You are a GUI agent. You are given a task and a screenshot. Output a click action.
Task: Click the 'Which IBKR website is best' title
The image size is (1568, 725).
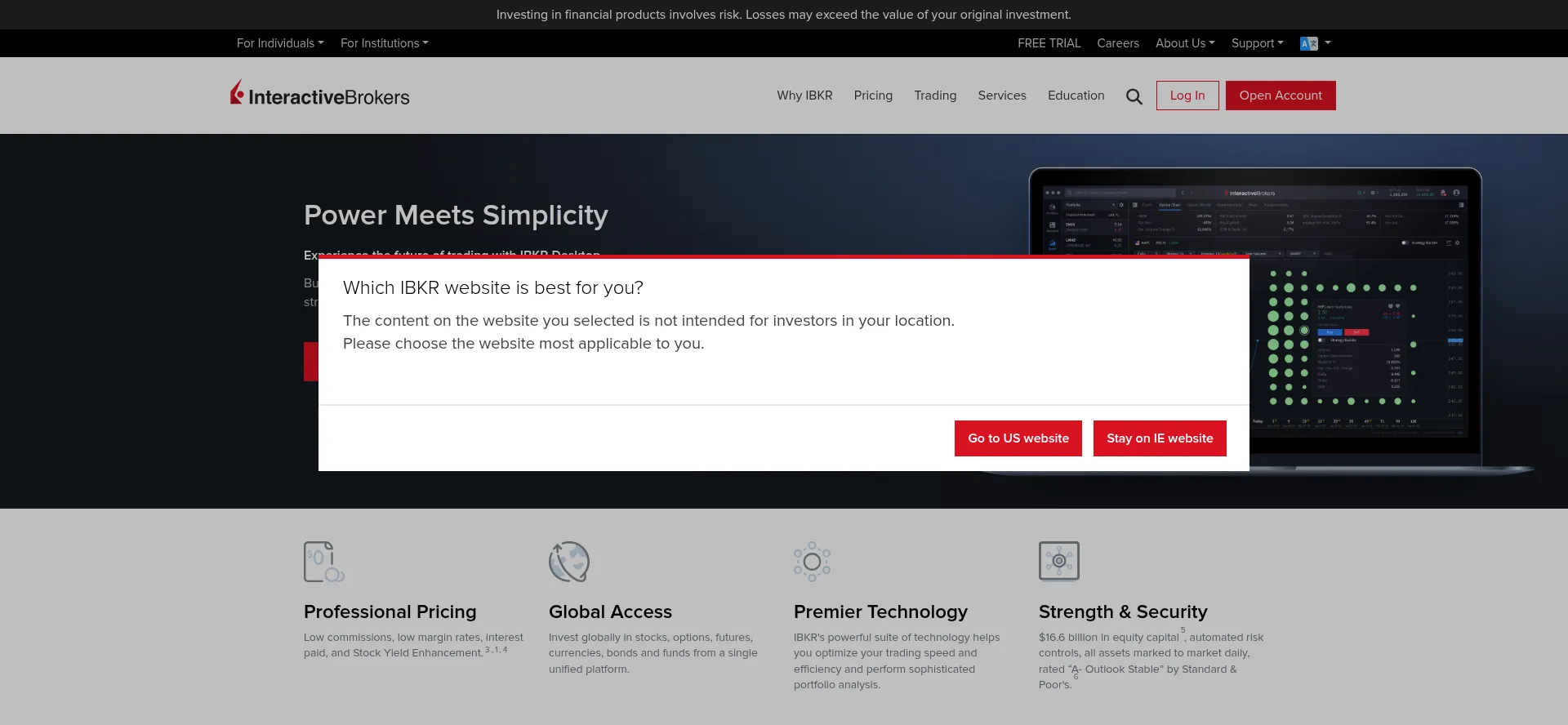493,287
